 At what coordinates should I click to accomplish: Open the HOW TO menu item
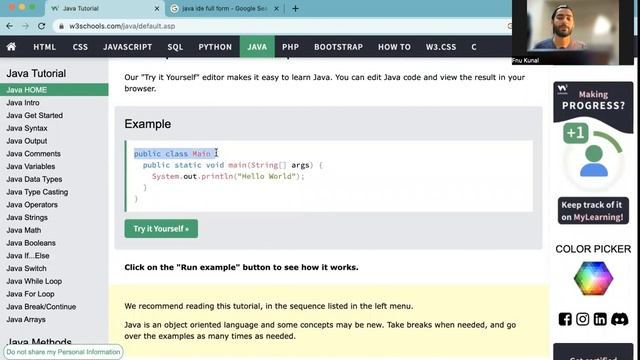[394, 47]
